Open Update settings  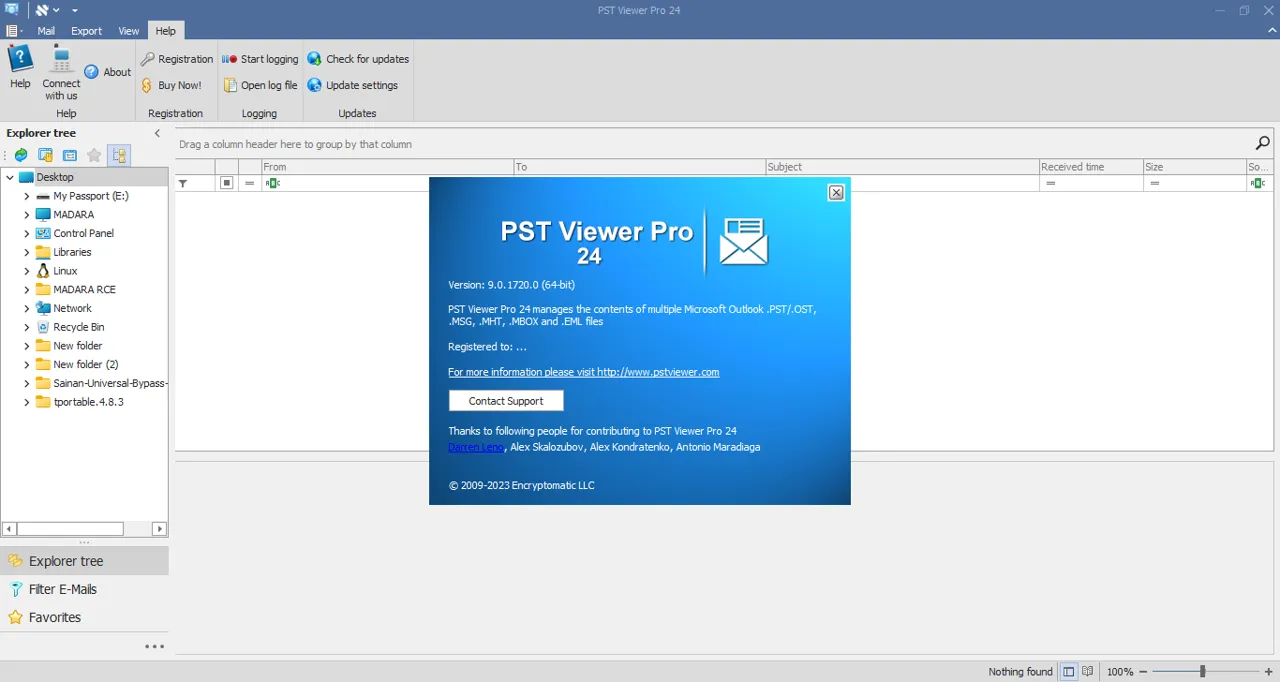(x=353, y=85)
